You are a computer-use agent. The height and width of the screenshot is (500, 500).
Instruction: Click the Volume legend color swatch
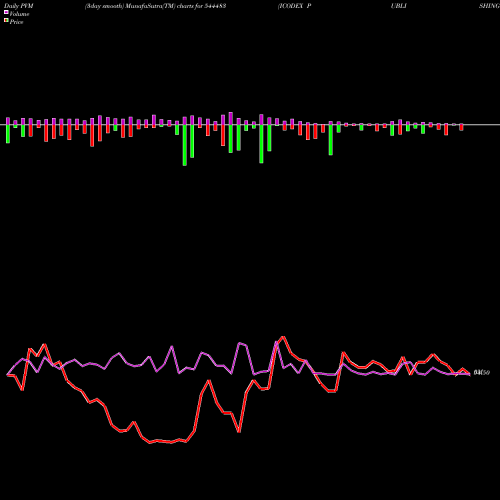click(x=6, y=12)
